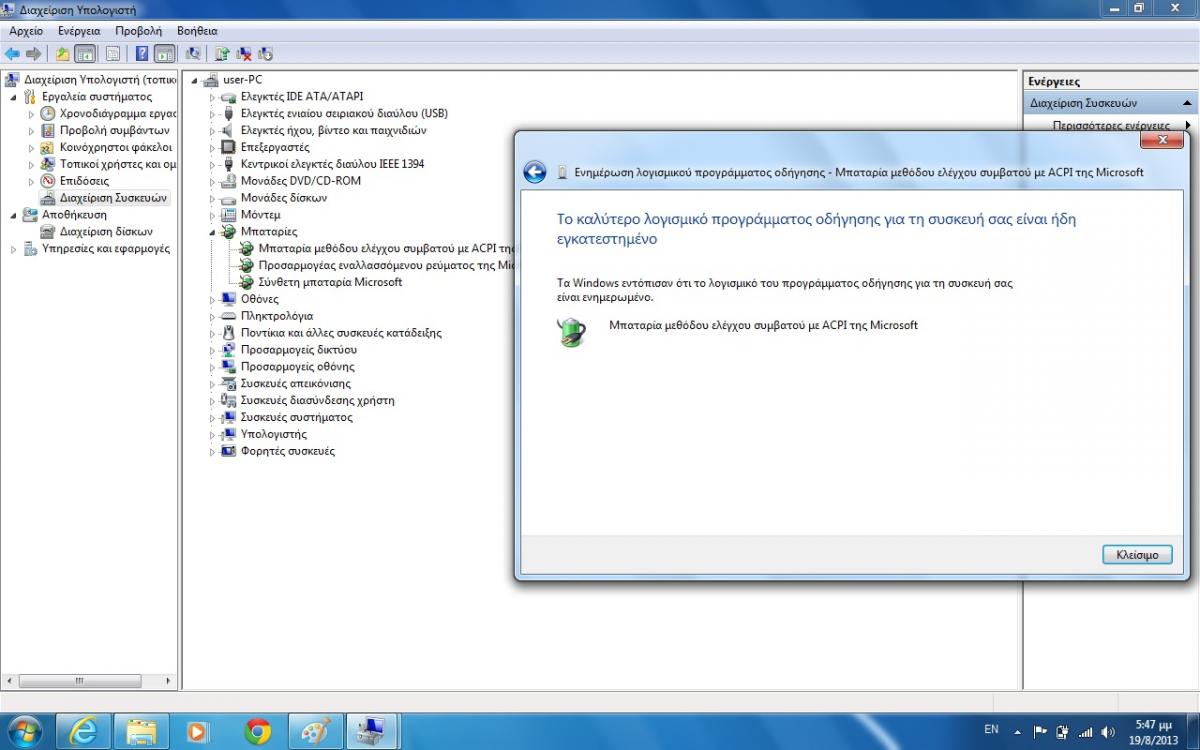This screenshot has height=750, width=1200.
Task: Select the Υπολογιστής category
Action: pos(274,434)
